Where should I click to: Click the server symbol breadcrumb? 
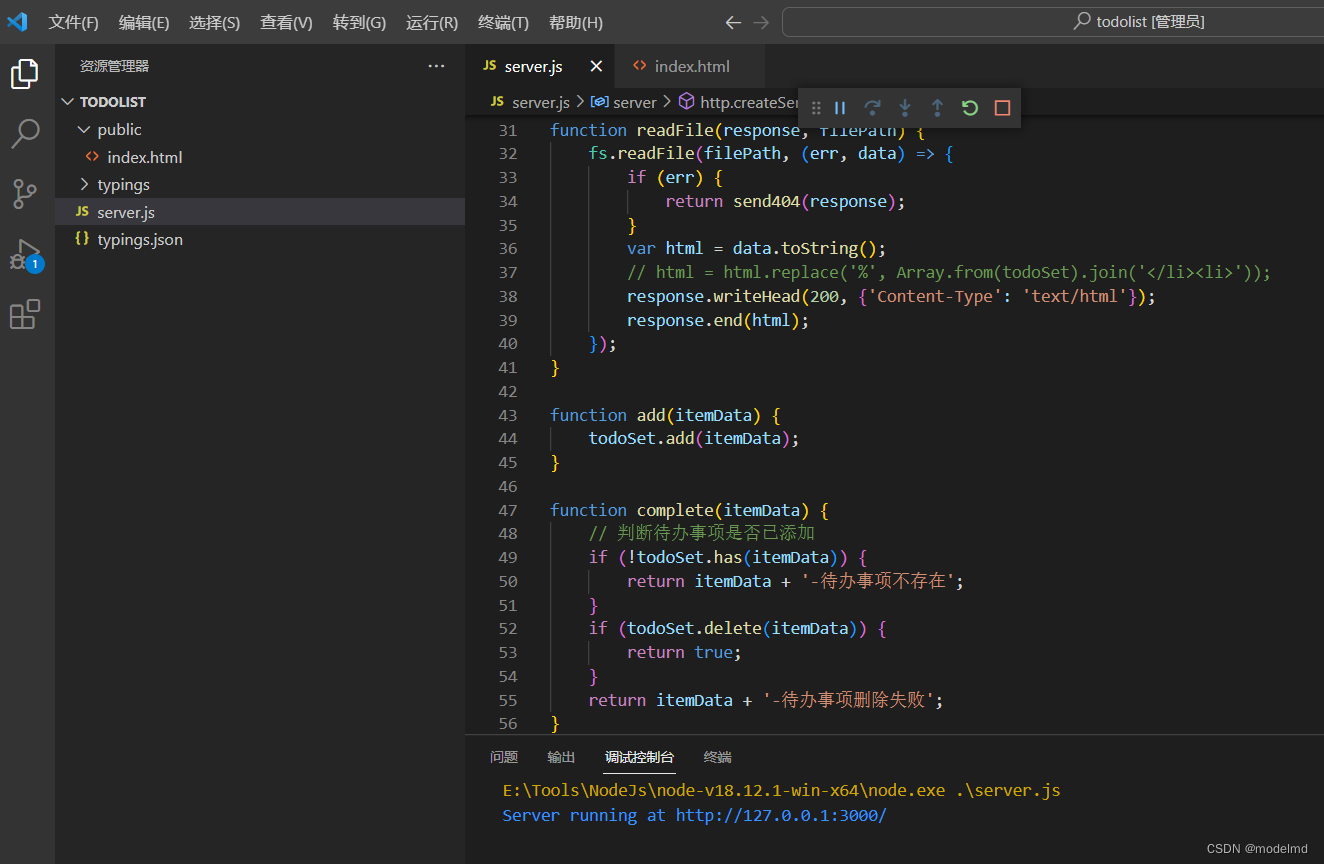pyautogui.click(x=624, y=102)
